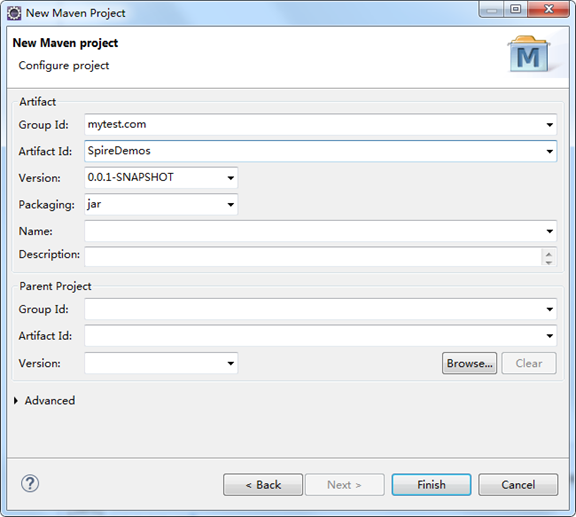Open the Parent Project Artifact Id dropdown

pyautogui.click(x=550, y=336)
